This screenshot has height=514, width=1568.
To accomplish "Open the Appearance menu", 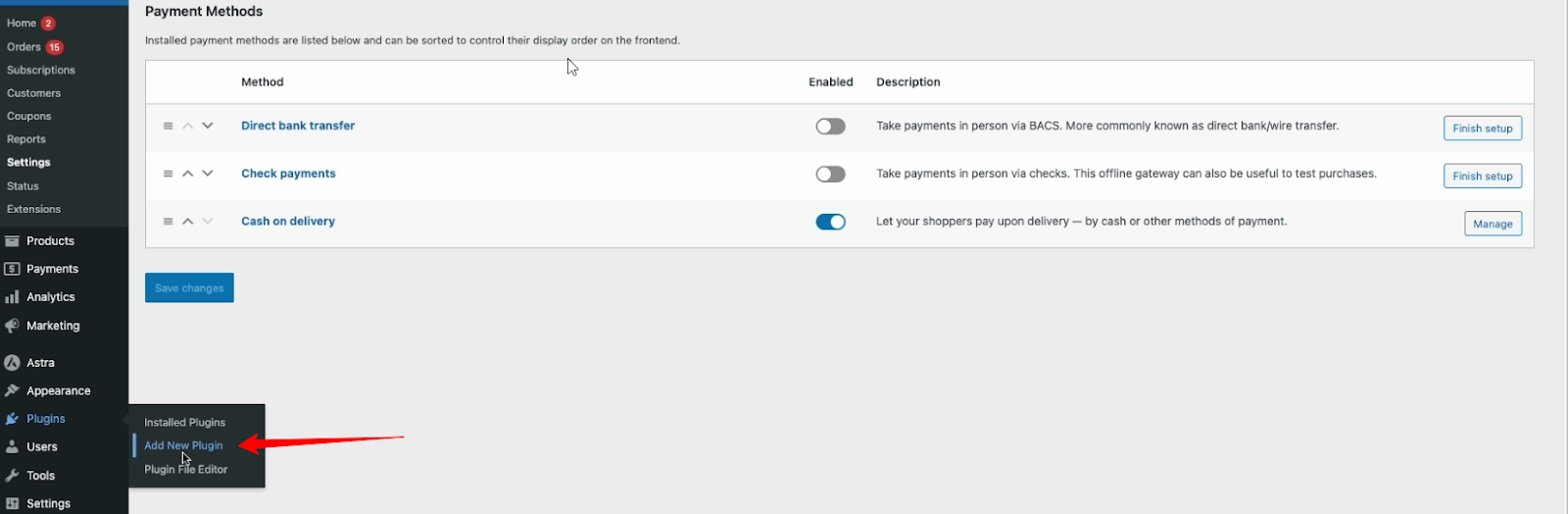I will pyautogui.click(x=59, y=390).
